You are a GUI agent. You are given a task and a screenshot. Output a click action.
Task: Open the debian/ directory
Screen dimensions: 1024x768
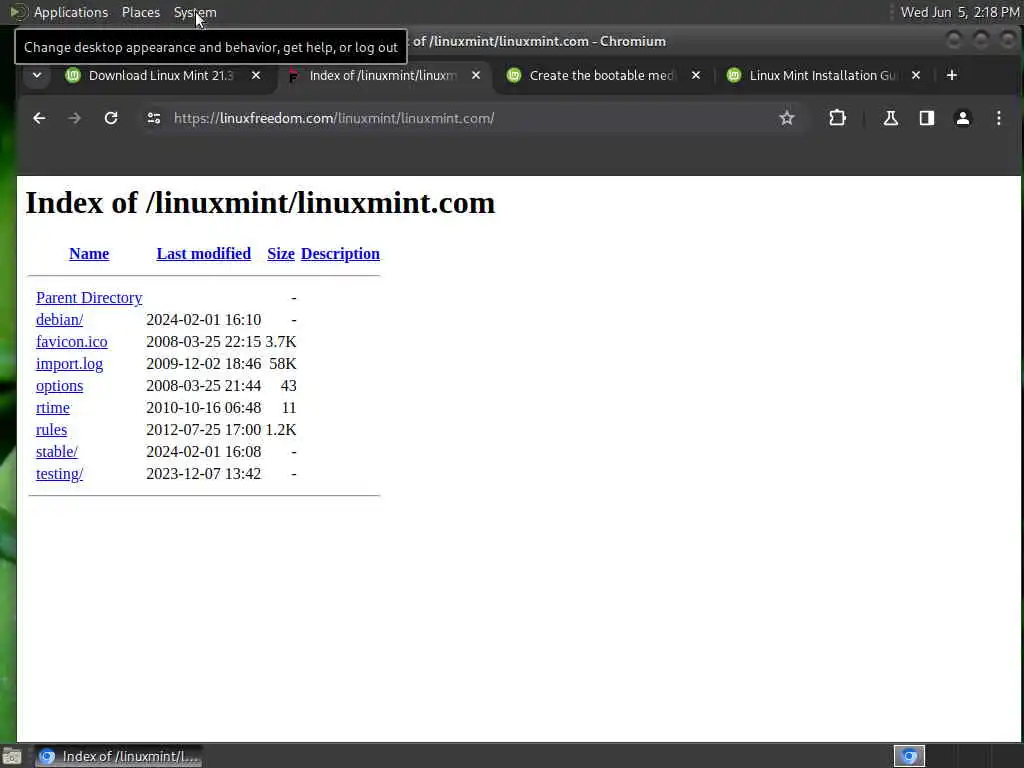[59, 319]
